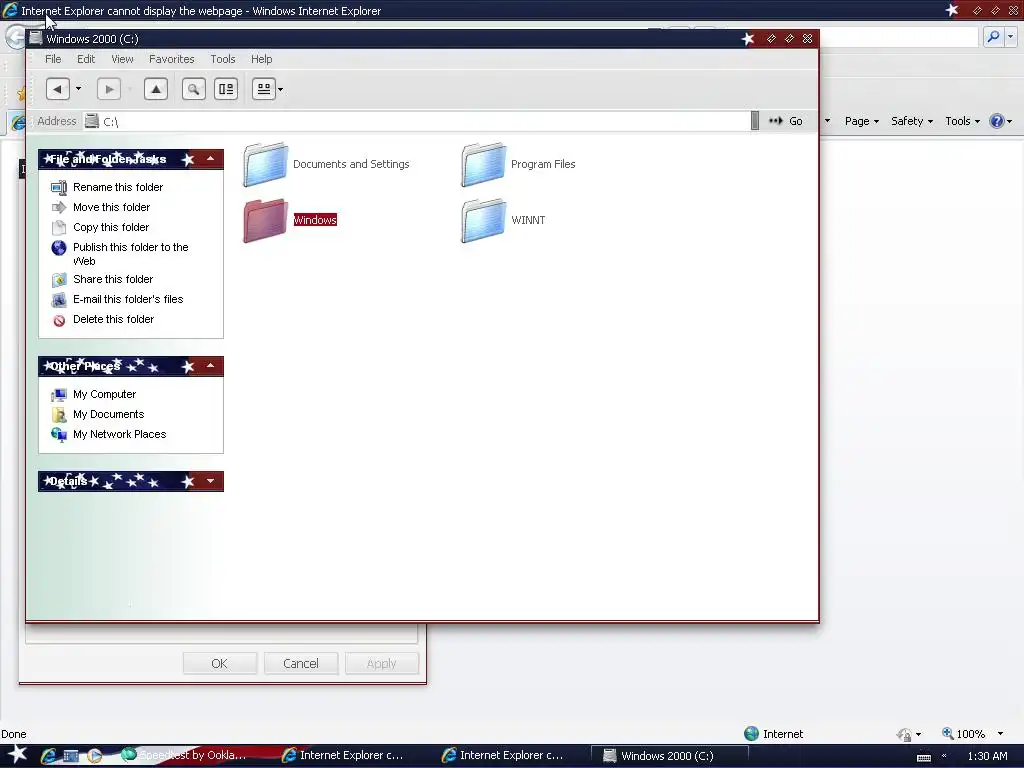Open Internet Explorer Tools dropdown
Screen dimensions: 1024x768
coord(963,121)
